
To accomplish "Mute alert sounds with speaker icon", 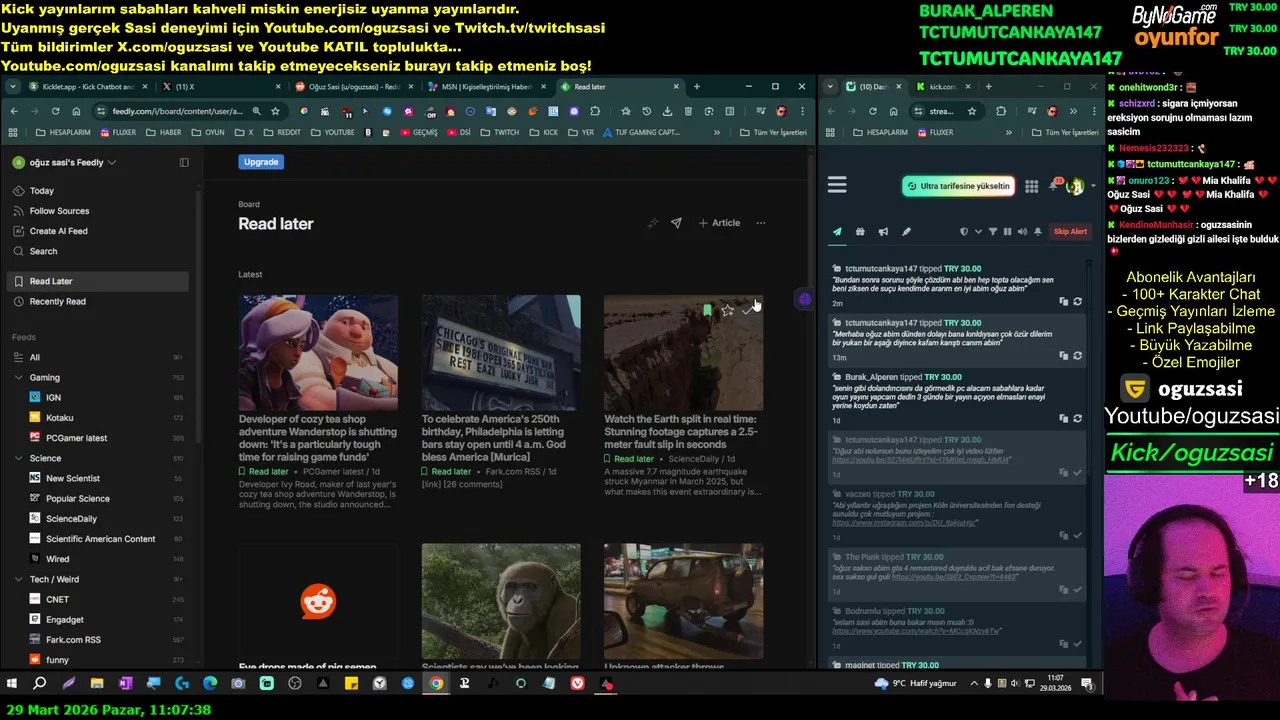I will 1022,232.
